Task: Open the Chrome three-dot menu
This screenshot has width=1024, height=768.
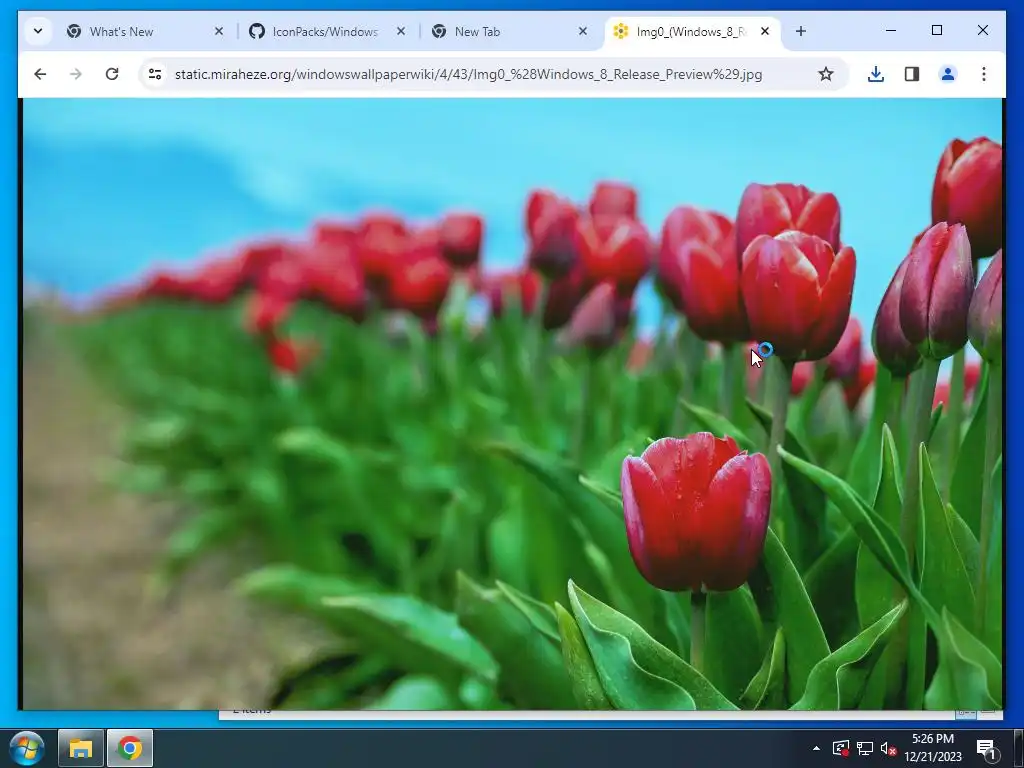Action: tap(984, 74)
